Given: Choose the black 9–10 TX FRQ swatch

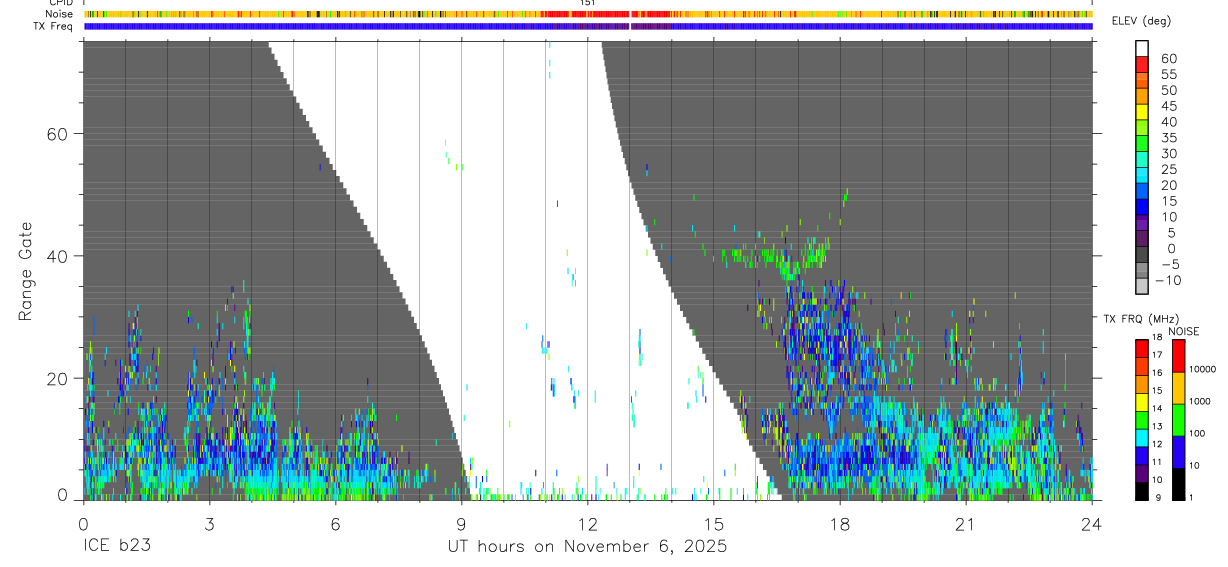Looking at the screenshot, I should tap(1142, 491).
